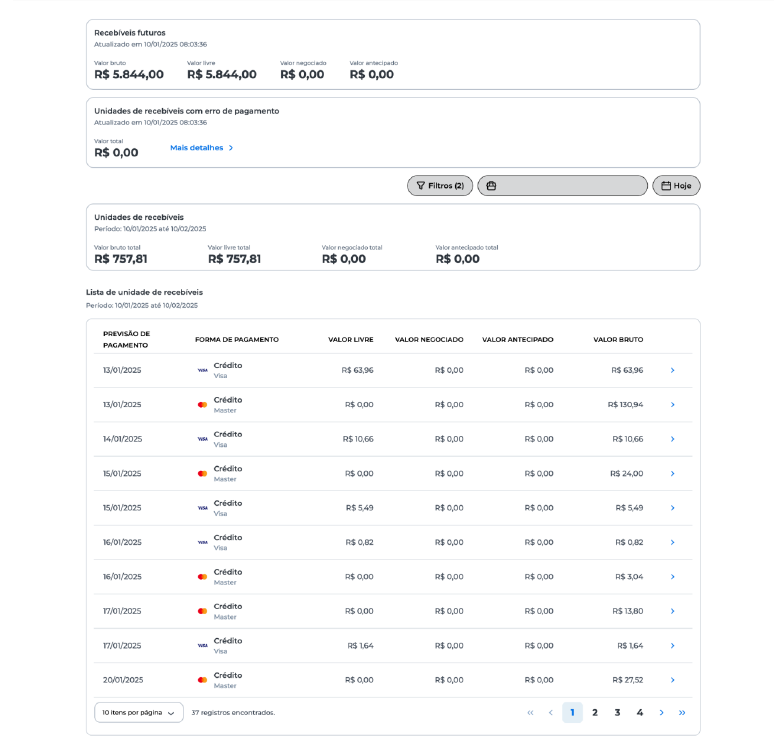Click valor bruto R$ 130,94 cell

(x=625, y=405)
